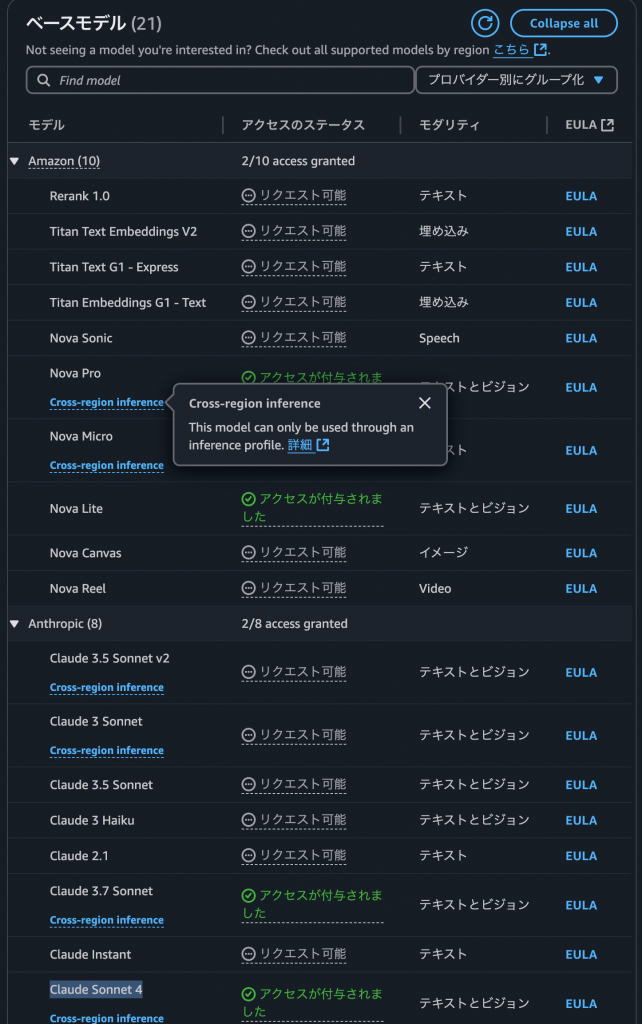Open EULA for Claude 3 Haiku
Viewport: 642px width, 1024px height.
click(581, 820)
